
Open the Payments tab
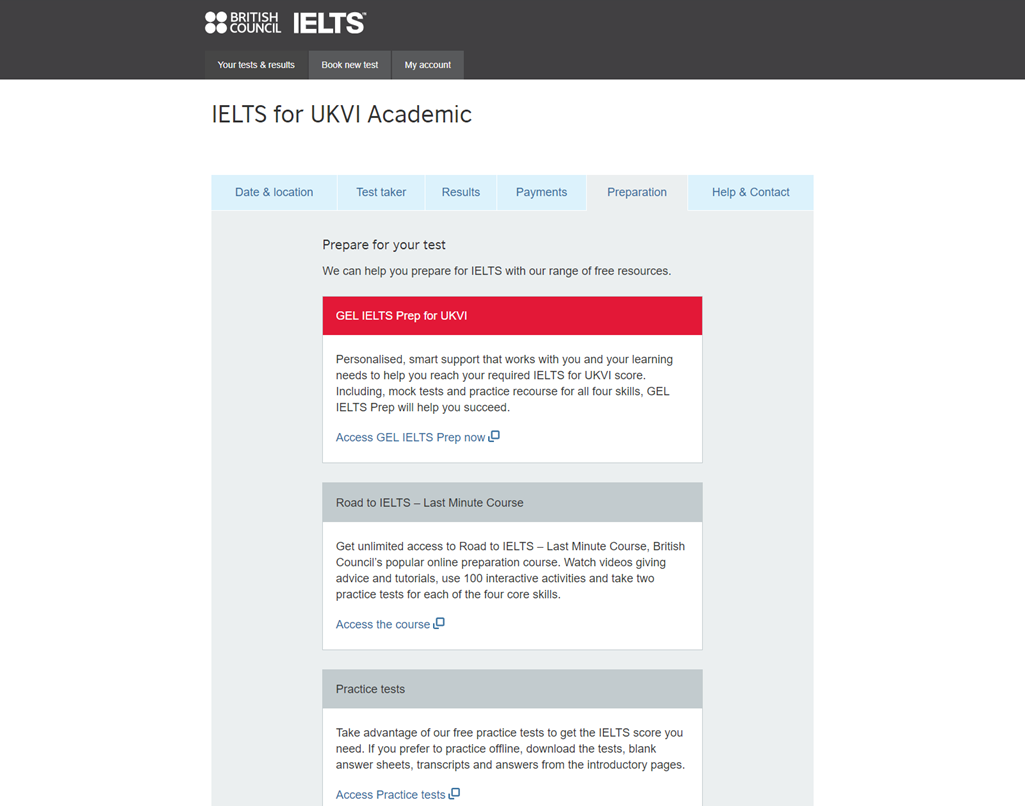(541, 191)
